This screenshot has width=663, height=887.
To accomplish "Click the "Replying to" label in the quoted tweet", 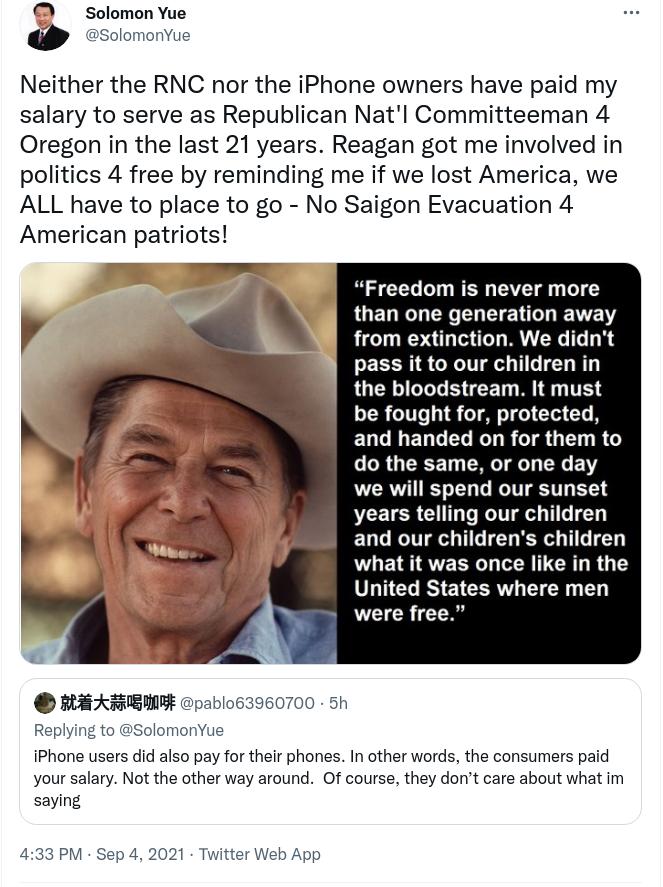I will click(x=74, y=730).
